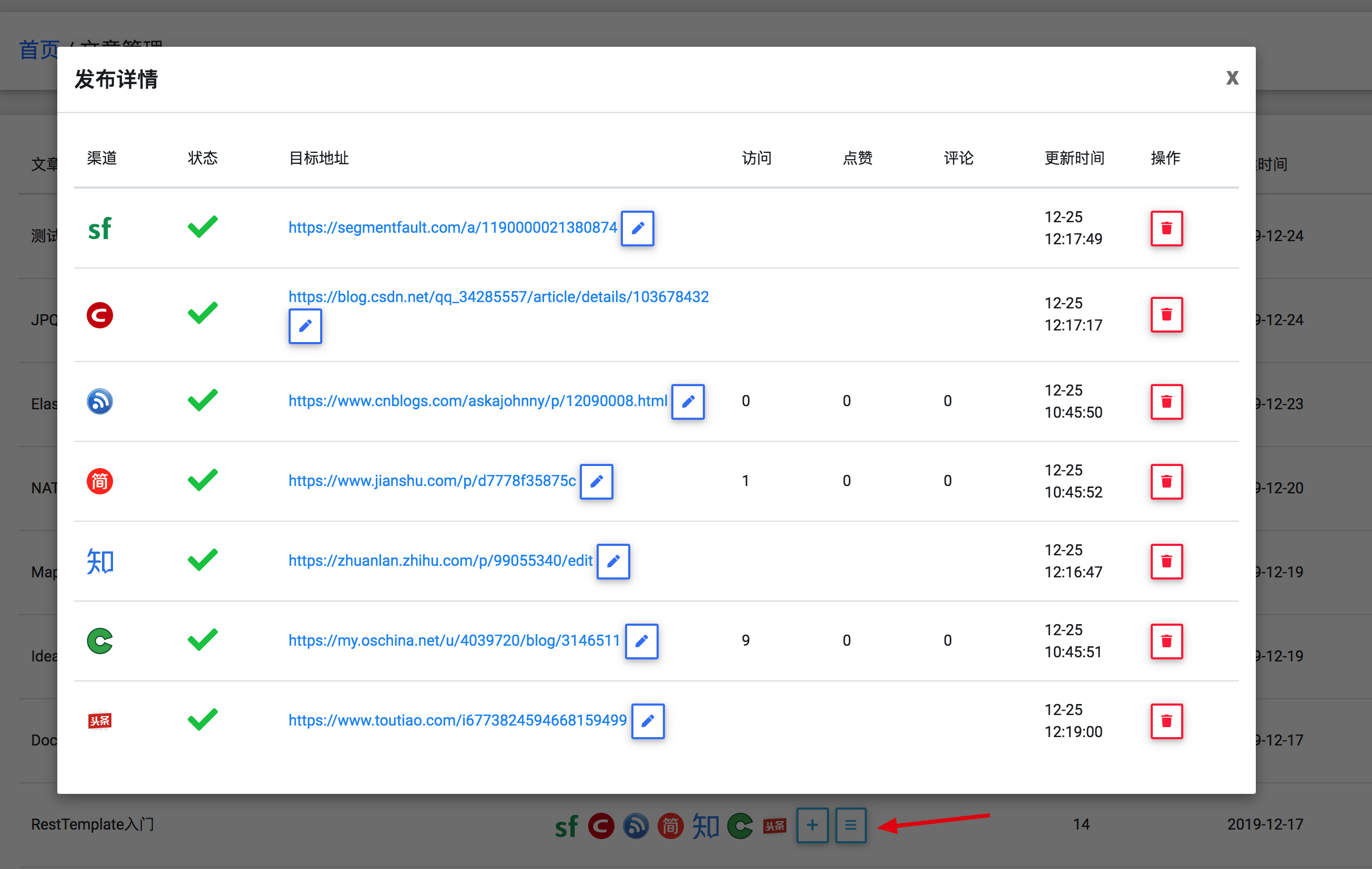This screenshot has width=1372, height=869.
Task: Delete the Zhihu publish record
Action: [x=1166, y=562]
